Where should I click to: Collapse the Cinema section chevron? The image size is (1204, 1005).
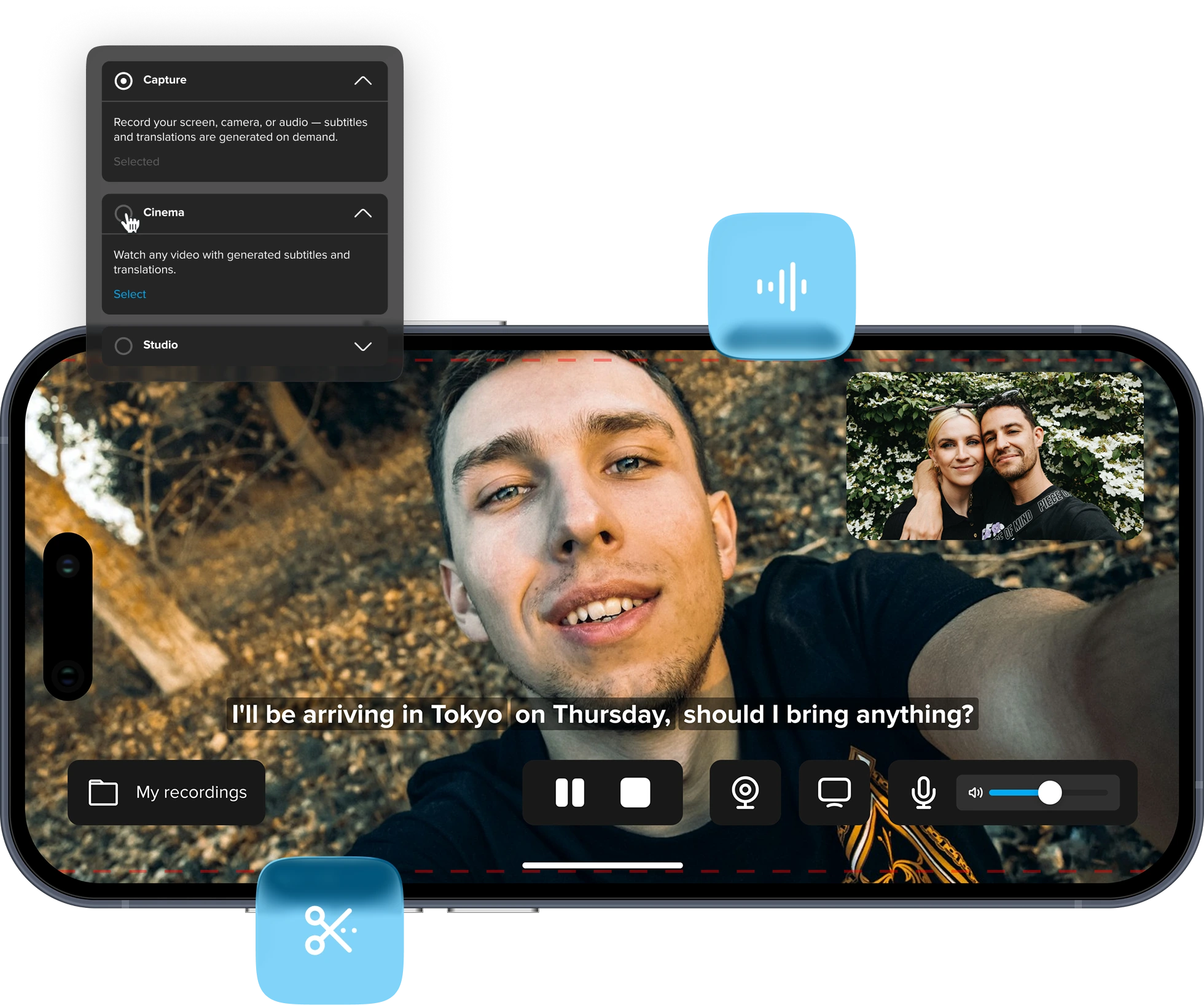[x=363, y=213]
